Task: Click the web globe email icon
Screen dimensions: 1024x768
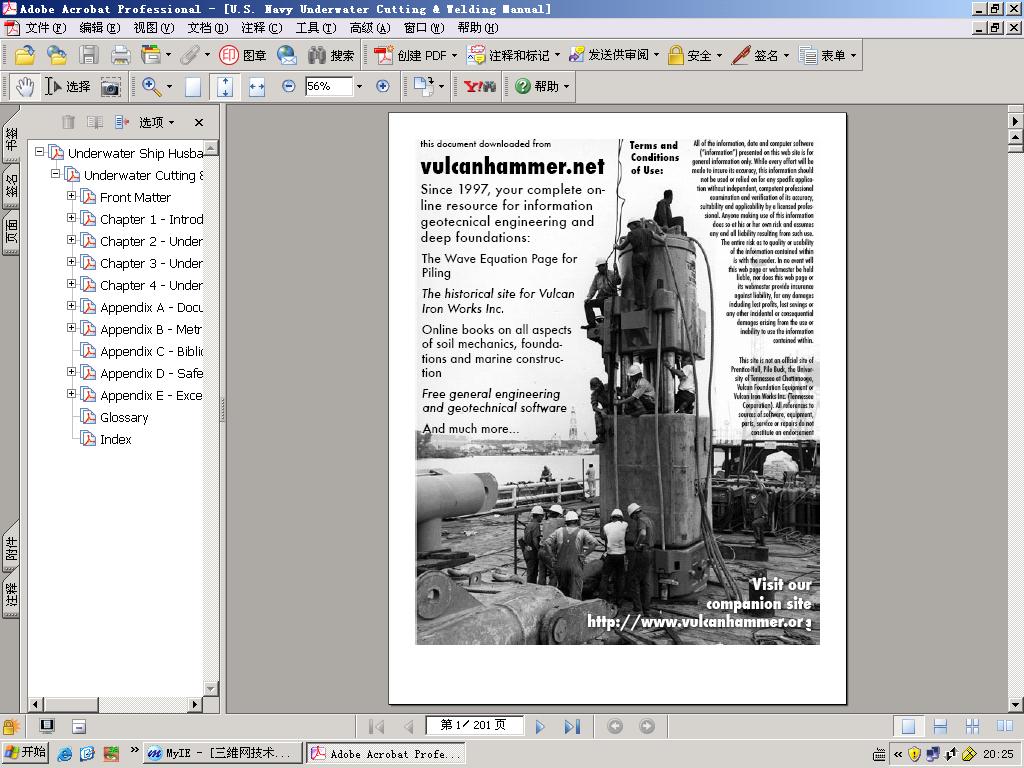Action: (x=287, y=56)
